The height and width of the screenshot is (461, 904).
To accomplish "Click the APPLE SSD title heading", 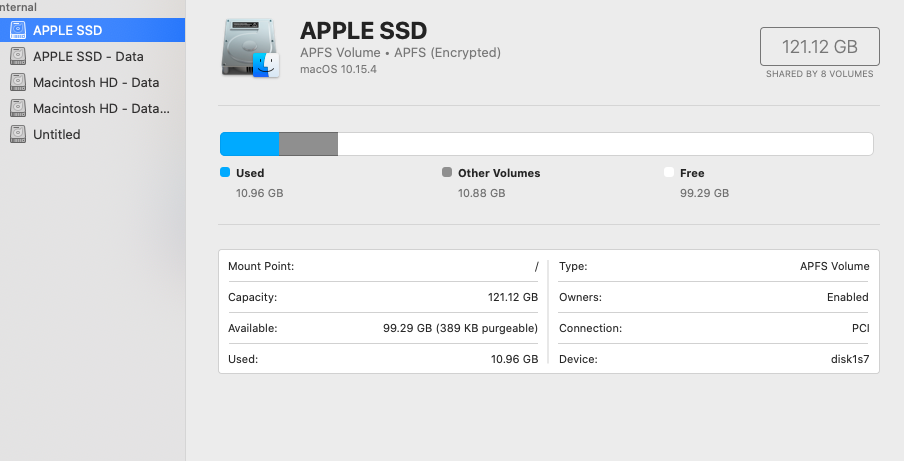I will 363,31.
